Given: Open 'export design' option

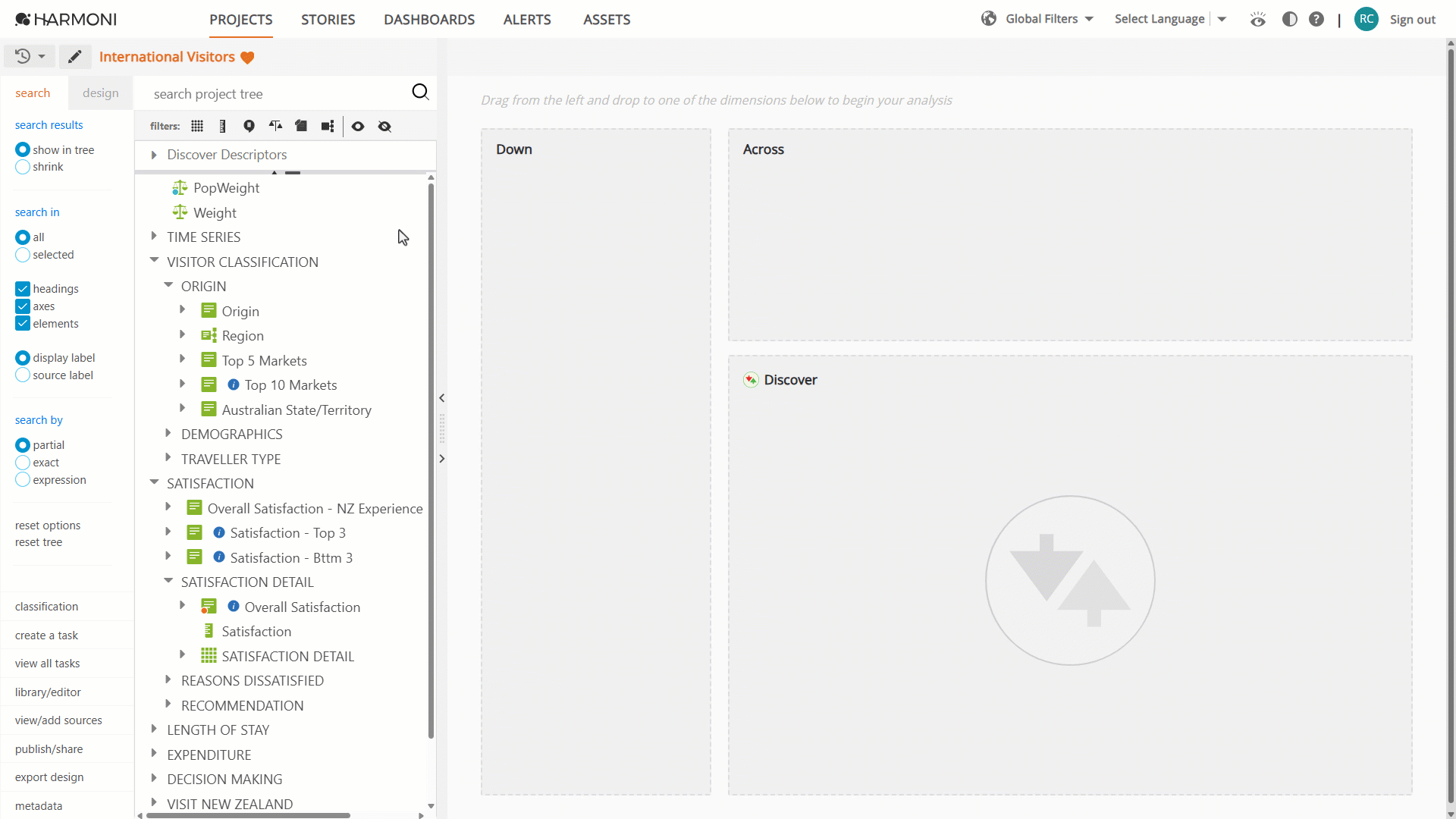Looking at the screenshot, I should click(49, 777).
